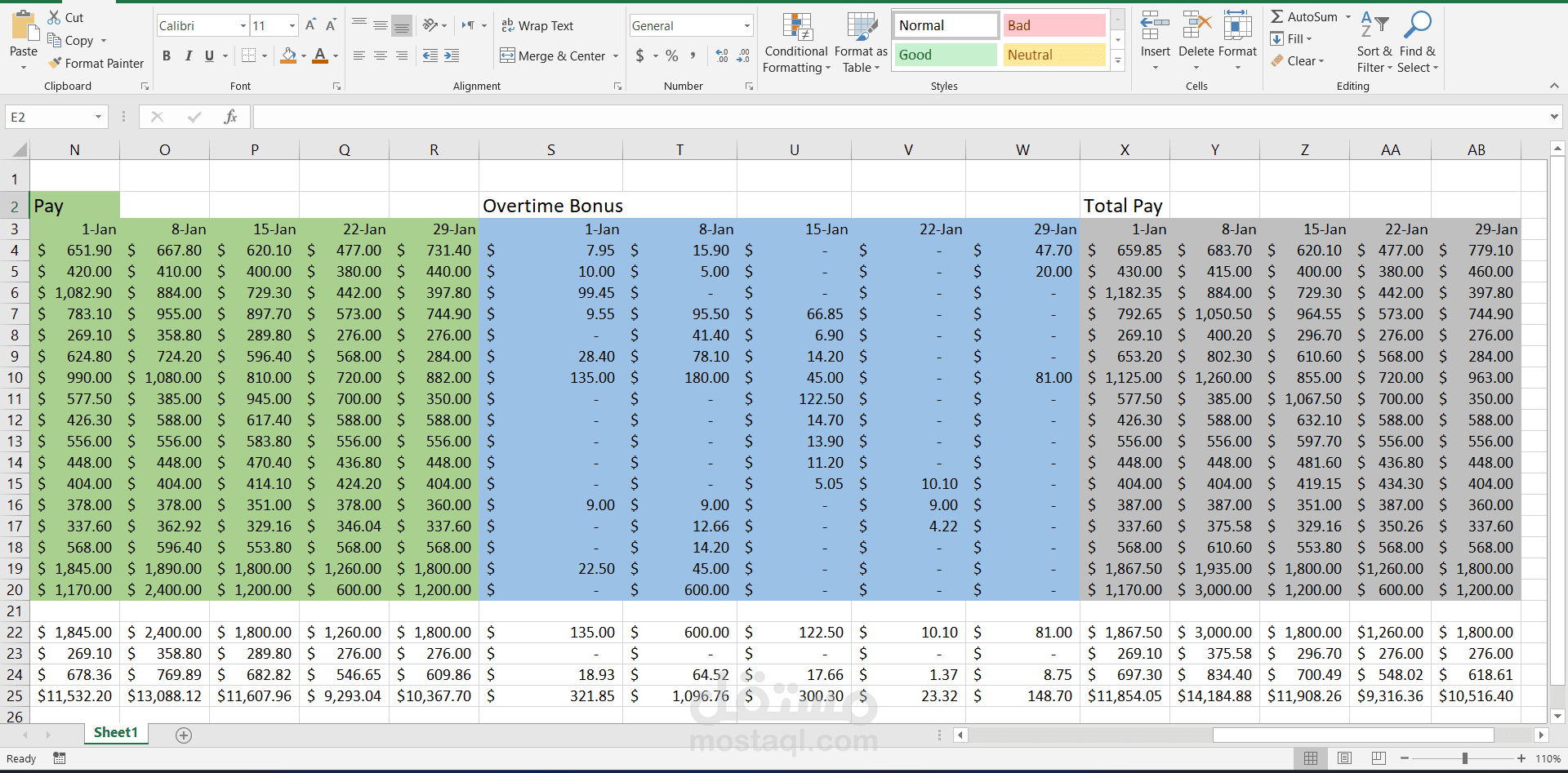Click the Select All corner triangle
1568x773 pixels.
19,149
